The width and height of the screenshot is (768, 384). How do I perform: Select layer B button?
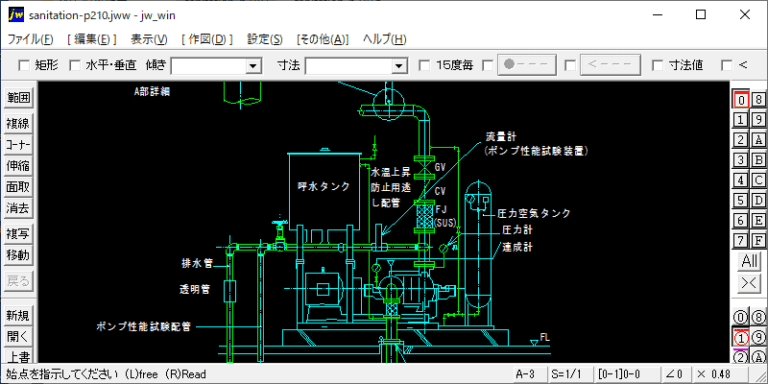click(x=759, y=160)
